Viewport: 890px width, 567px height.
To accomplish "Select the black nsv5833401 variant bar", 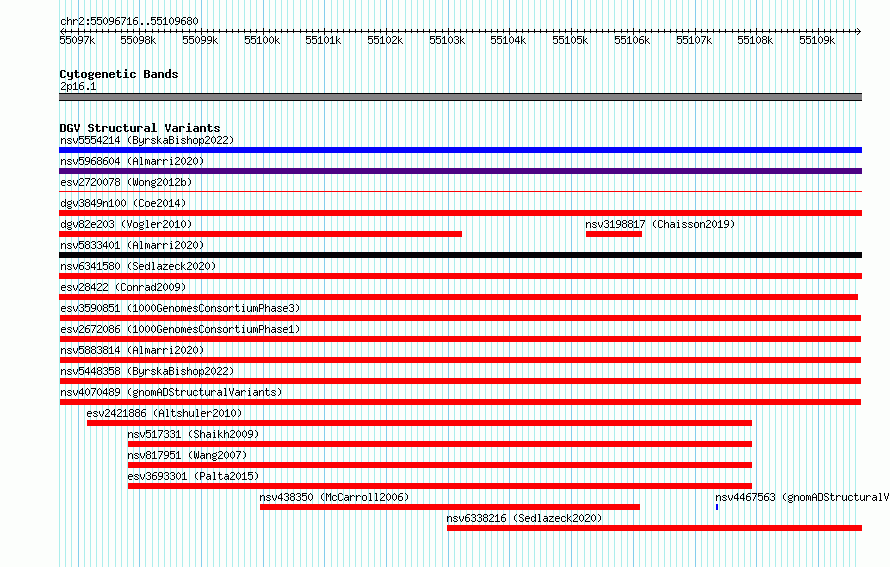I will (x=460, y=255).
